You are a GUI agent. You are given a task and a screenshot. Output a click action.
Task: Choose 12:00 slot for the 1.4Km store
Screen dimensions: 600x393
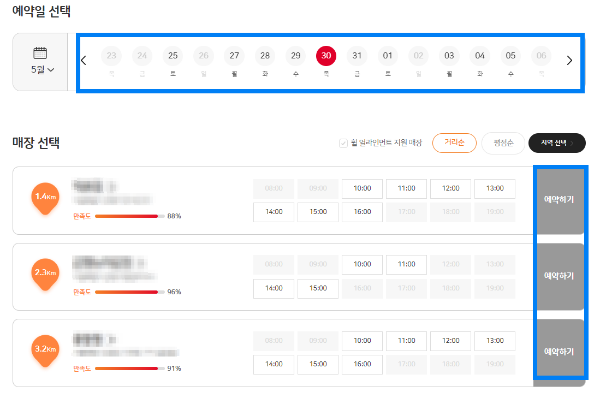(450, 189)
